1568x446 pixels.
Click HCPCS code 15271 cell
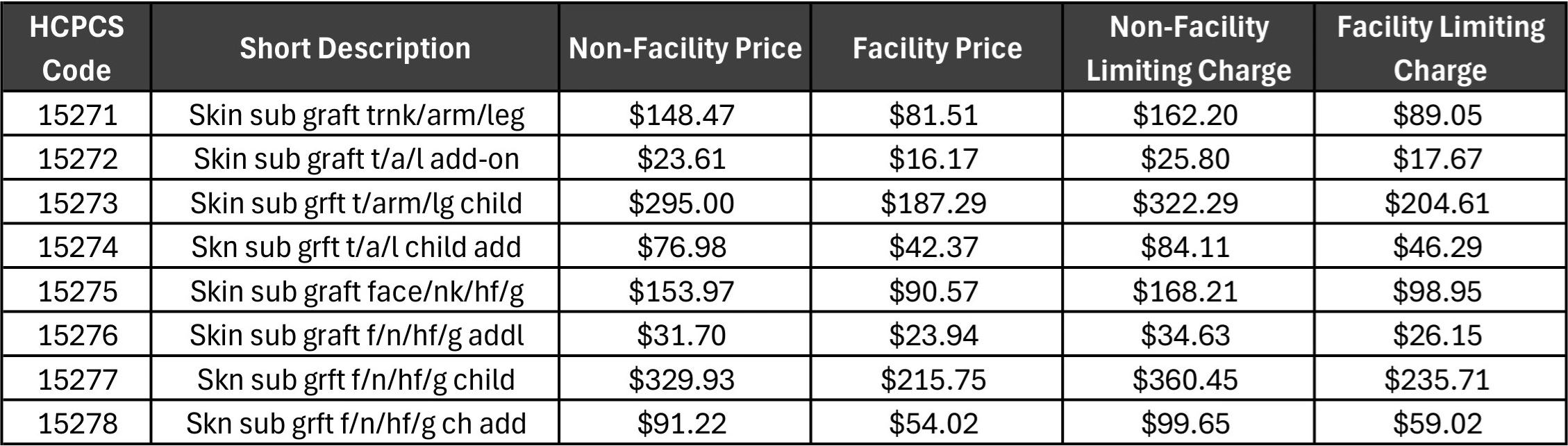coord(78,115)
